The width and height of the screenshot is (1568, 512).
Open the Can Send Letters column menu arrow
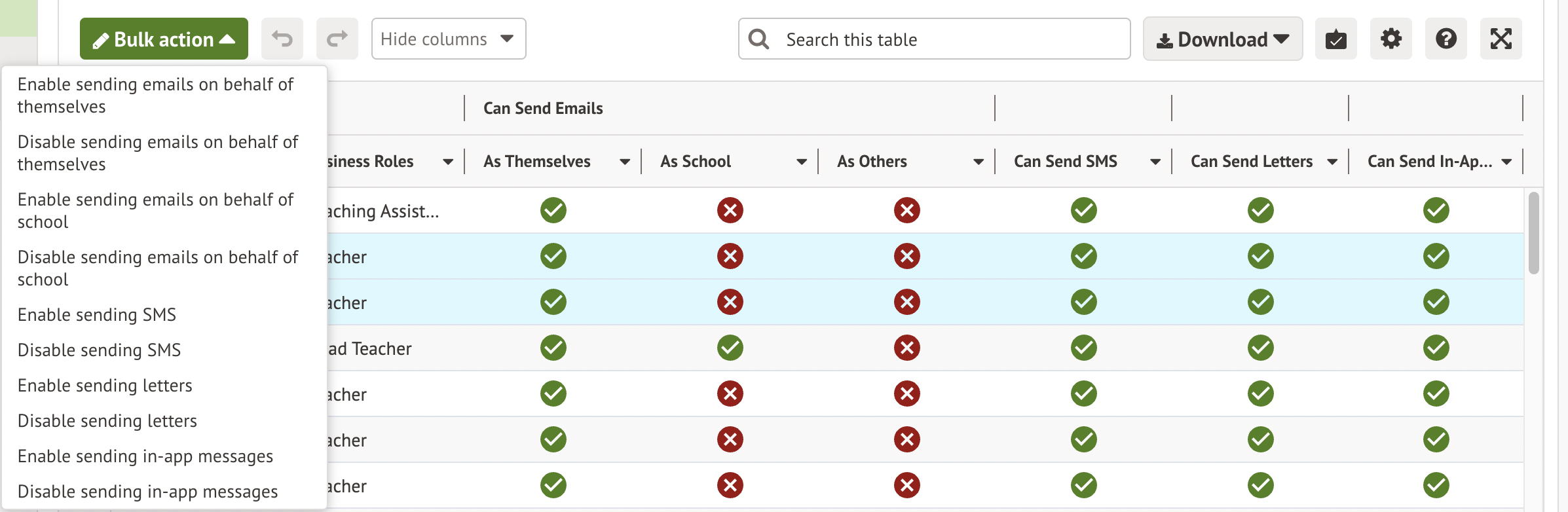tap(1332, 162)
